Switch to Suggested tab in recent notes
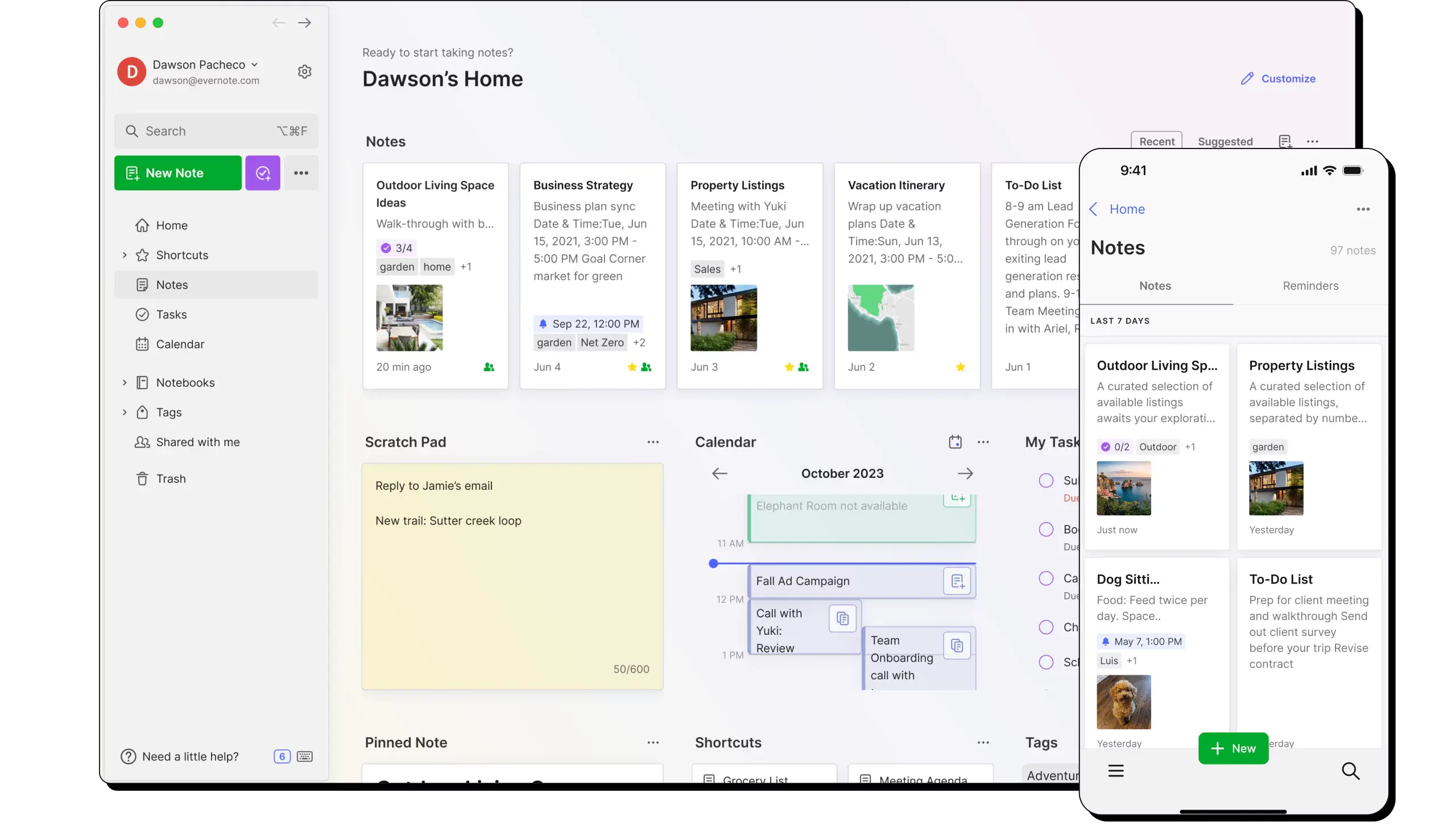Image resolution: width=1456 pixels, height=826 pixels. click(x=1225, y=141)
